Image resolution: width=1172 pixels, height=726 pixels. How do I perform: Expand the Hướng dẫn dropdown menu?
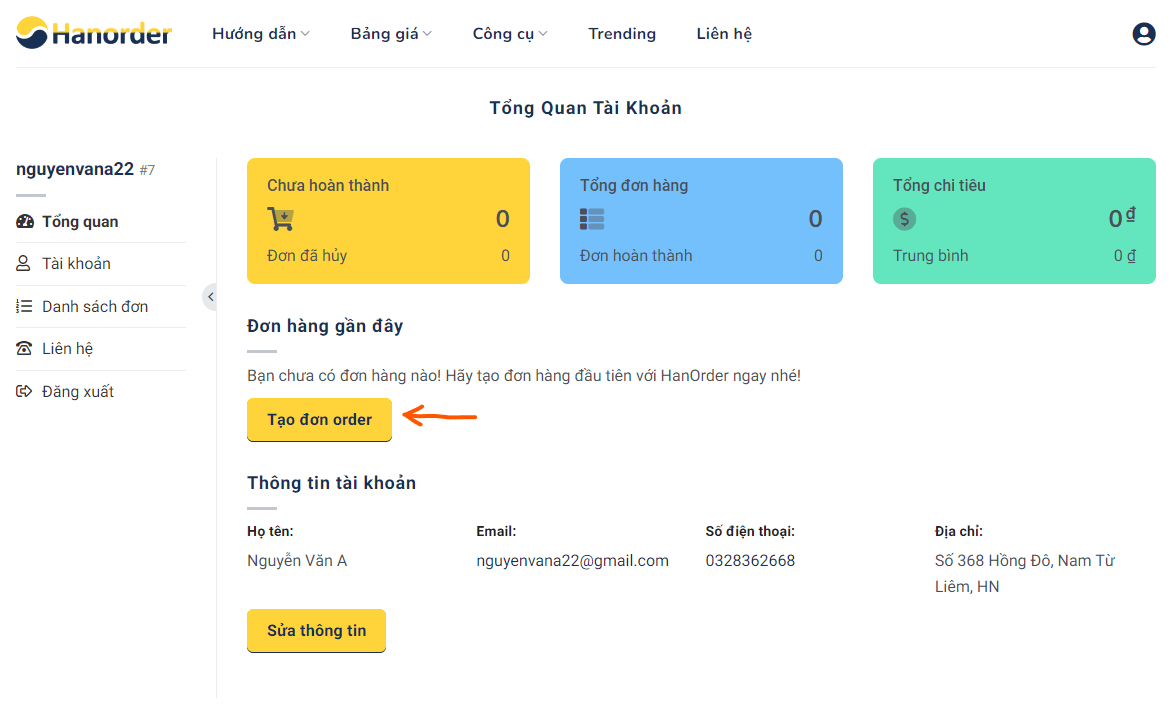tap(260, 34)
